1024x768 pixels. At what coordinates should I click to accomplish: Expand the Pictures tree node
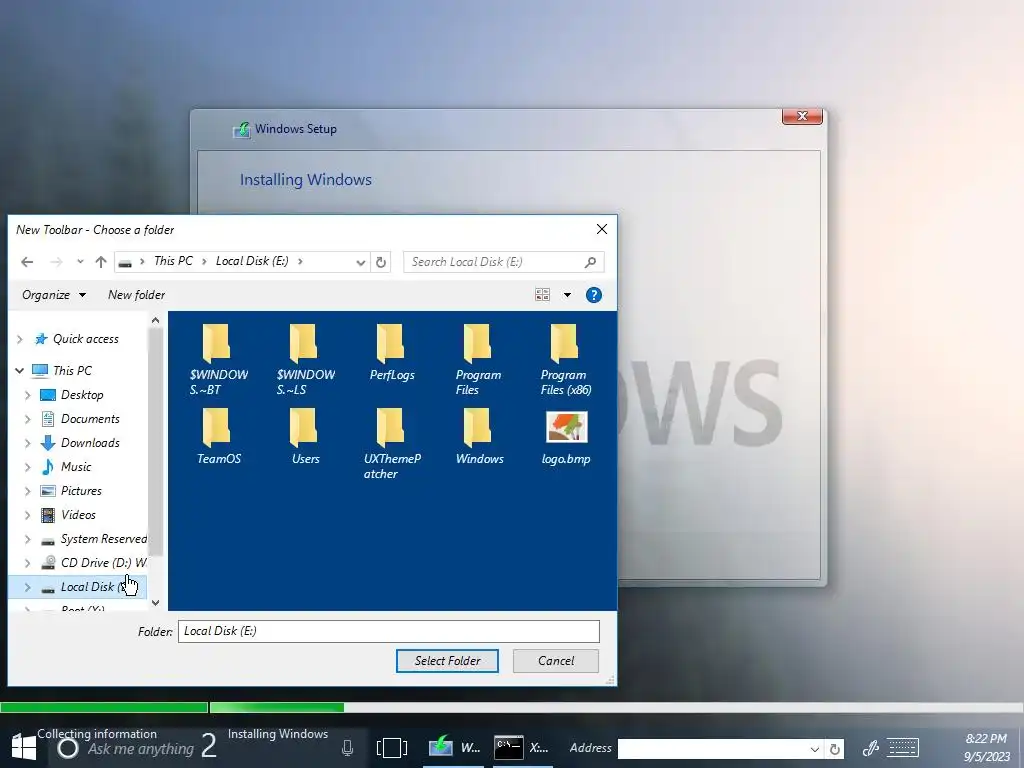[27, 491]
